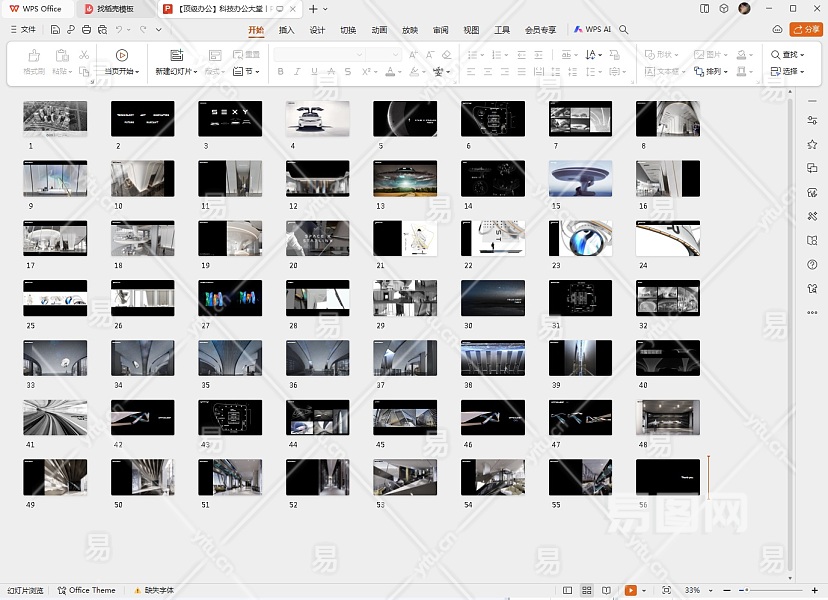Click the 当页开始 play from current icon
Screen dimensions: 828x600
click(x=122, y=55)
